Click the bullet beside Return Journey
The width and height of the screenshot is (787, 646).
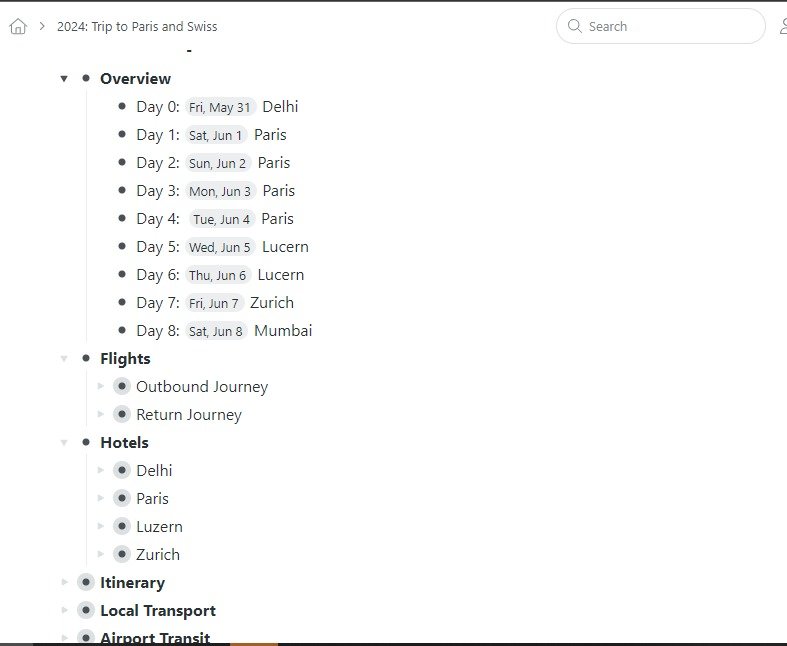pos(122,414)
